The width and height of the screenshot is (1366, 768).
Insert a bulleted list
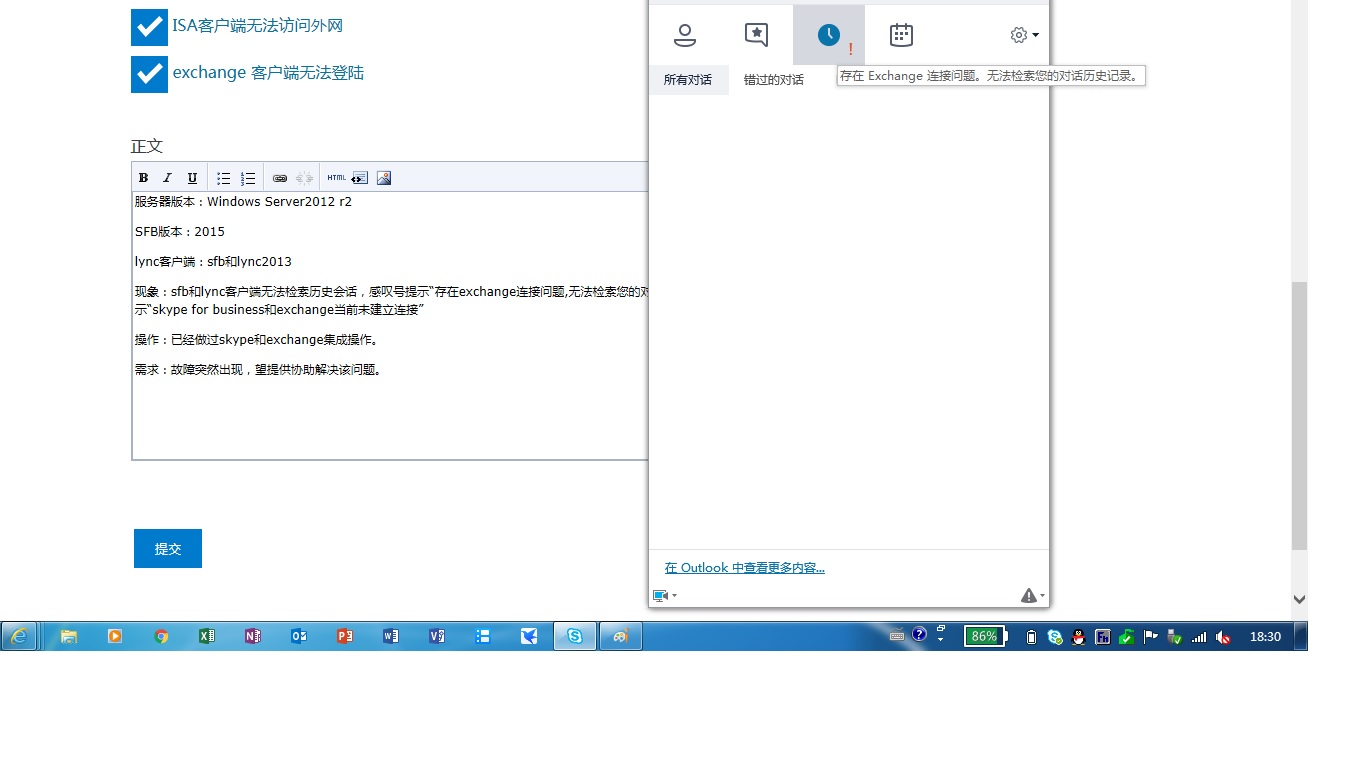pyautogui.click(x=224, y=178)
